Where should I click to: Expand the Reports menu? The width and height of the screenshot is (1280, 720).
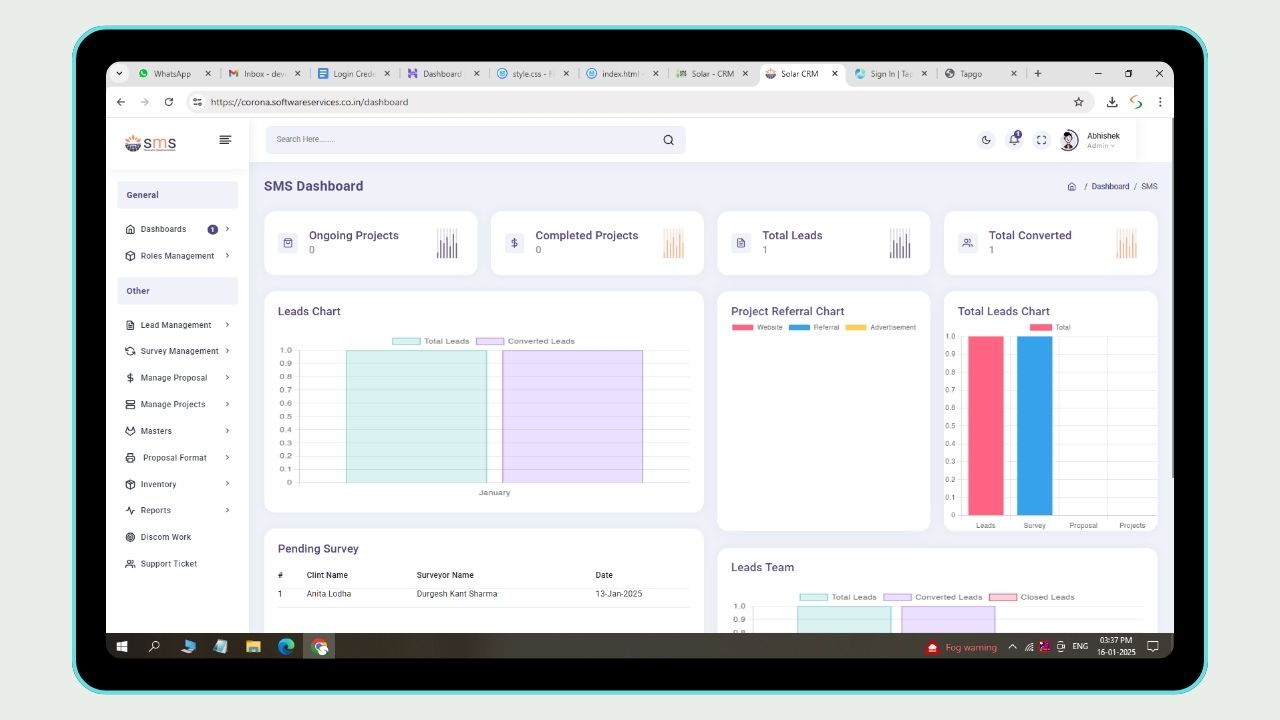tap(156, 510)
